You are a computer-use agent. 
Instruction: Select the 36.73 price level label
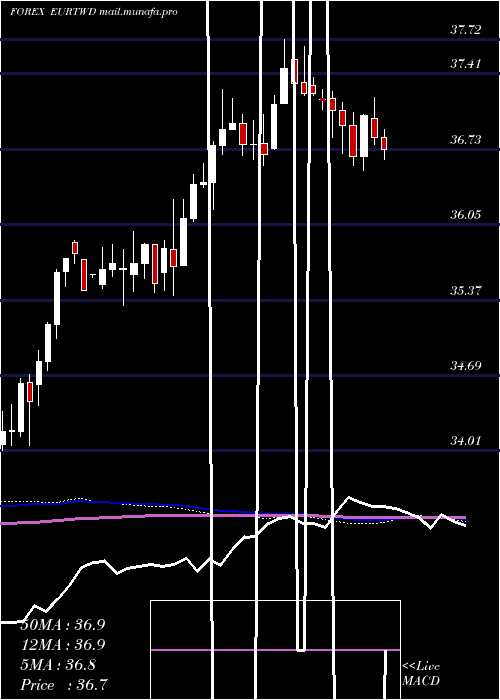tap(466, 140)
